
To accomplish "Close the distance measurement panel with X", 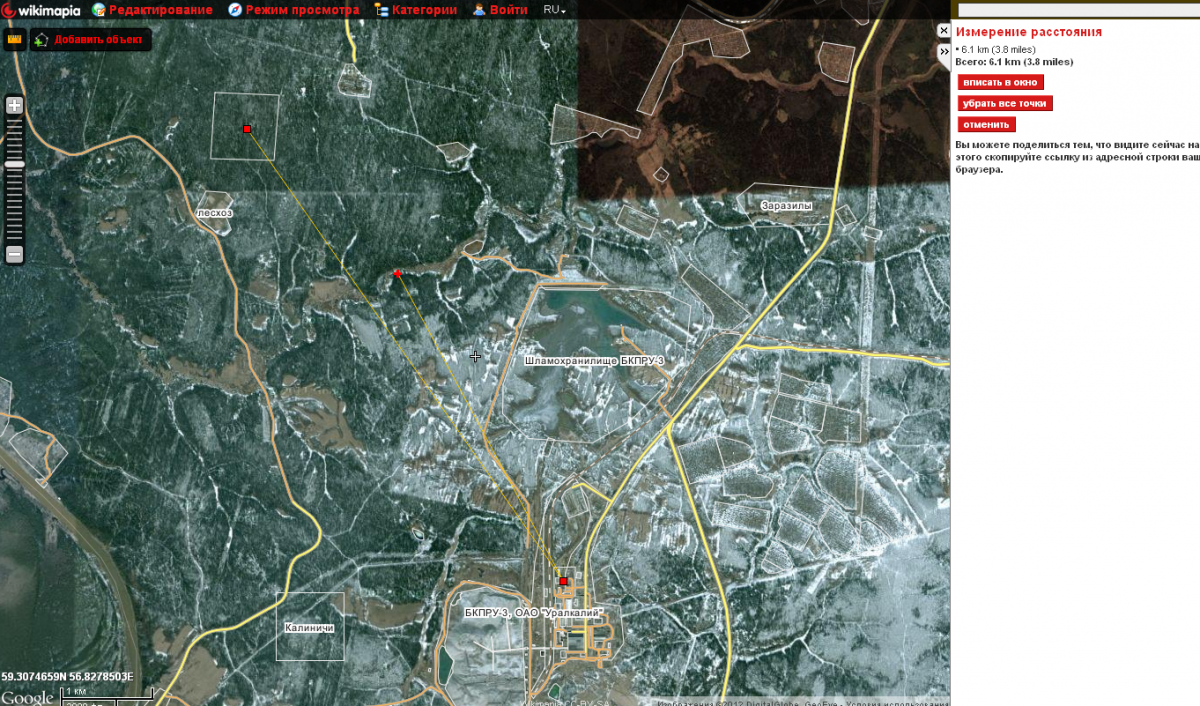I will (943, 31).
